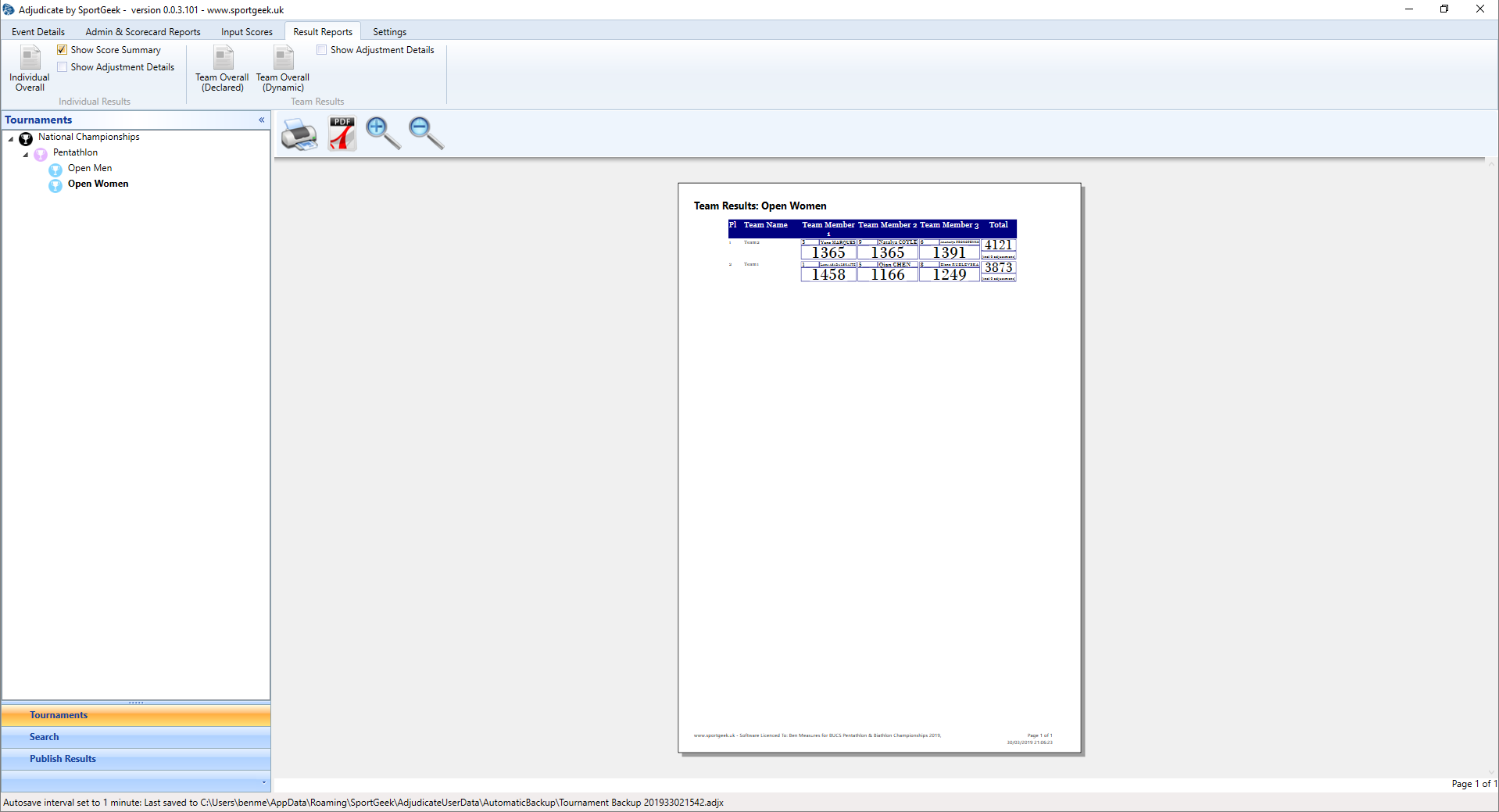Viewport: 1499px width, 812px height.
Task: Click the Total column header
Action: point(998,225)
